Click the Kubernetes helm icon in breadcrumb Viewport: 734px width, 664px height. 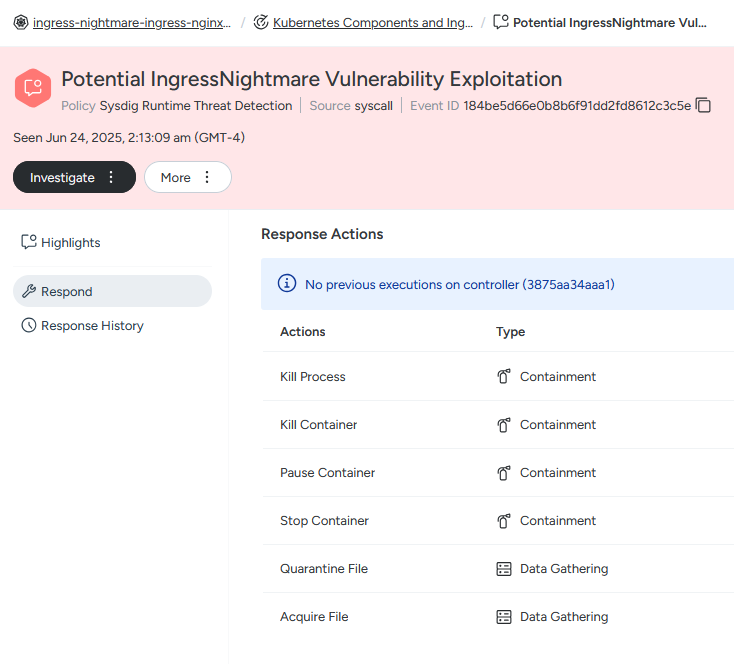point(21,22)
